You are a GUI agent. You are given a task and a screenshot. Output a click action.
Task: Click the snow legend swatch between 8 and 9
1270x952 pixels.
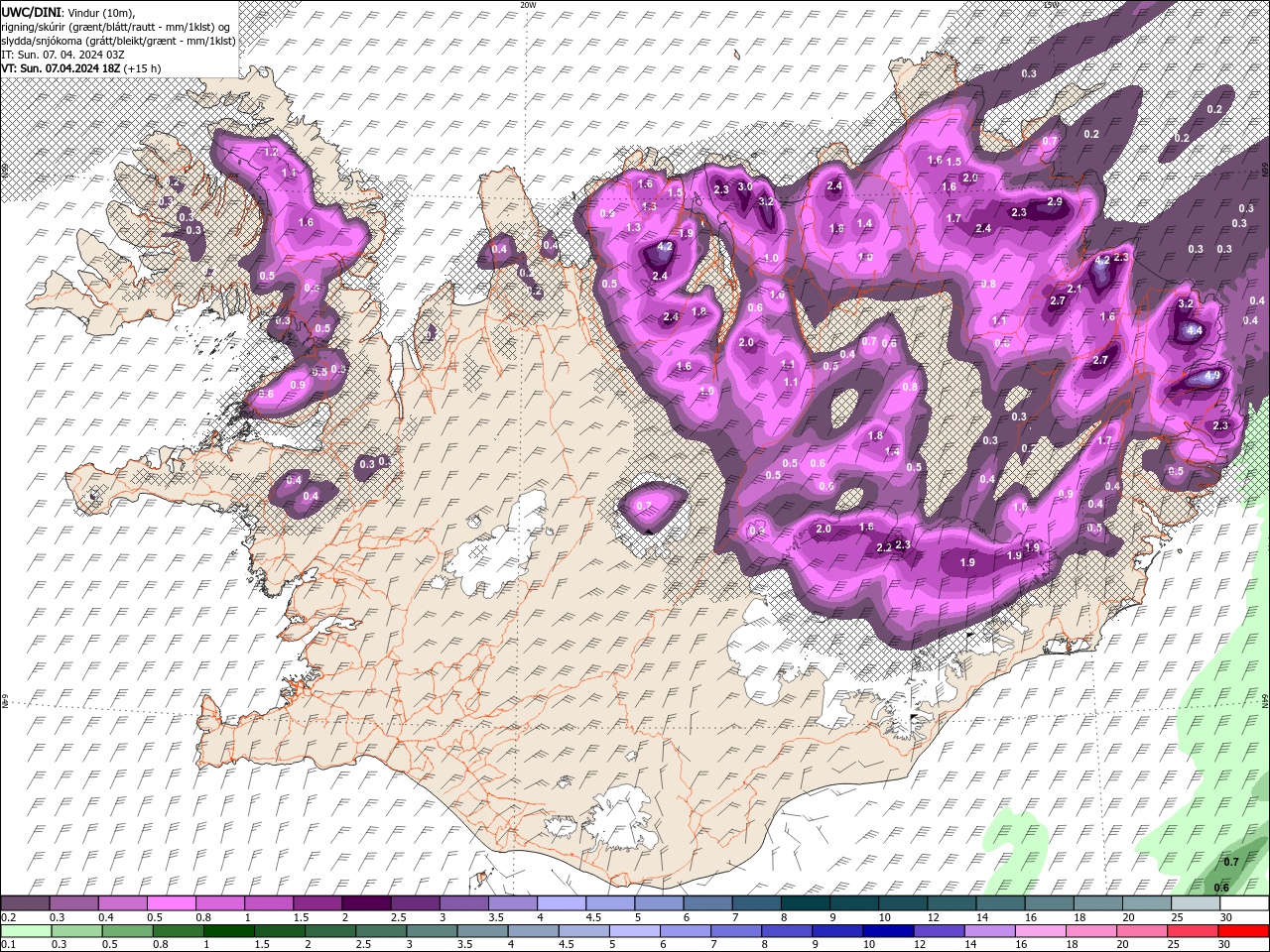(805, 903)
